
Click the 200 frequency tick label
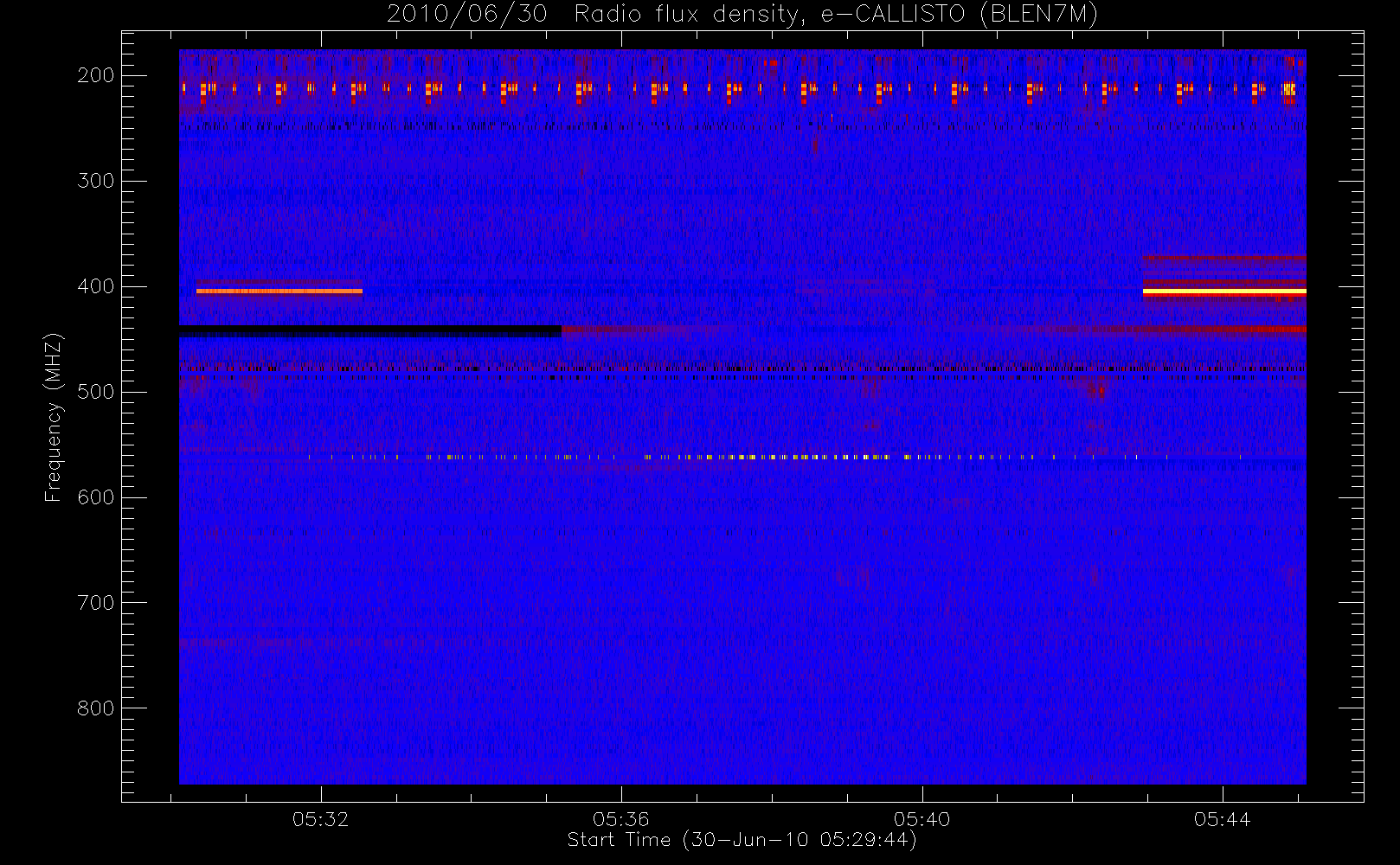pyautogui.click(x=95, y=75)
